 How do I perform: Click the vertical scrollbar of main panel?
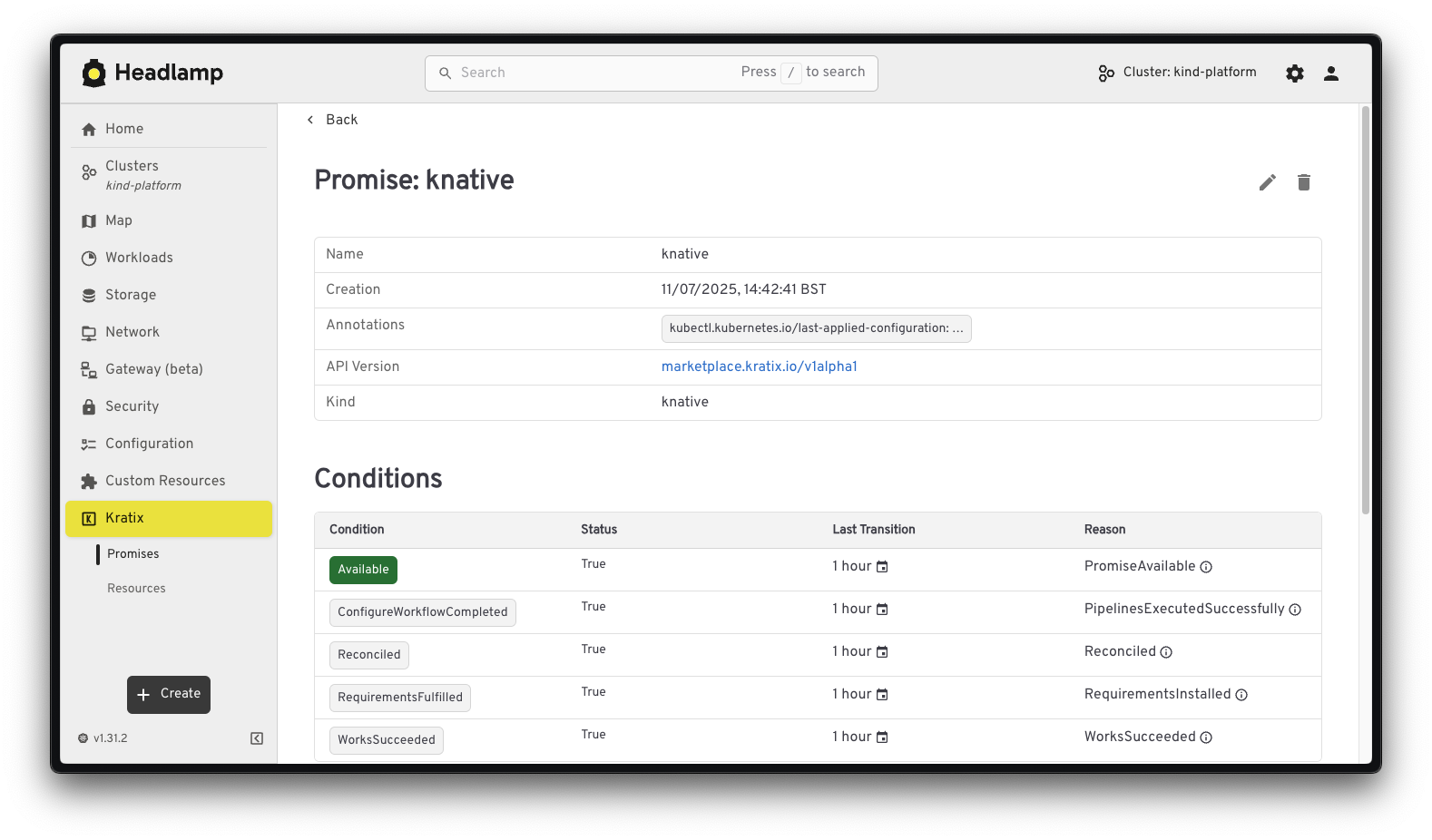click(1366, 310)
